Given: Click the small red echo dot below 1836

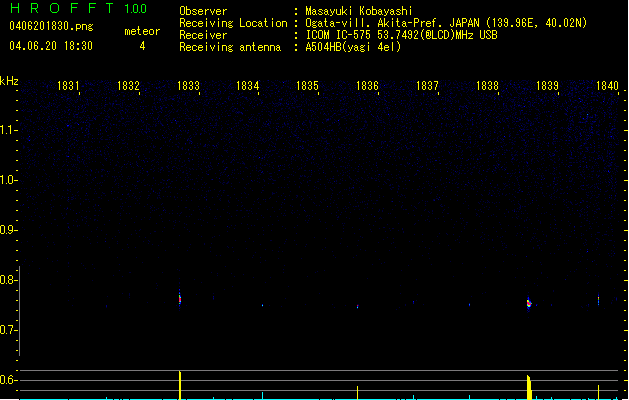Looking at the screenshot, I should coord(357,306).
